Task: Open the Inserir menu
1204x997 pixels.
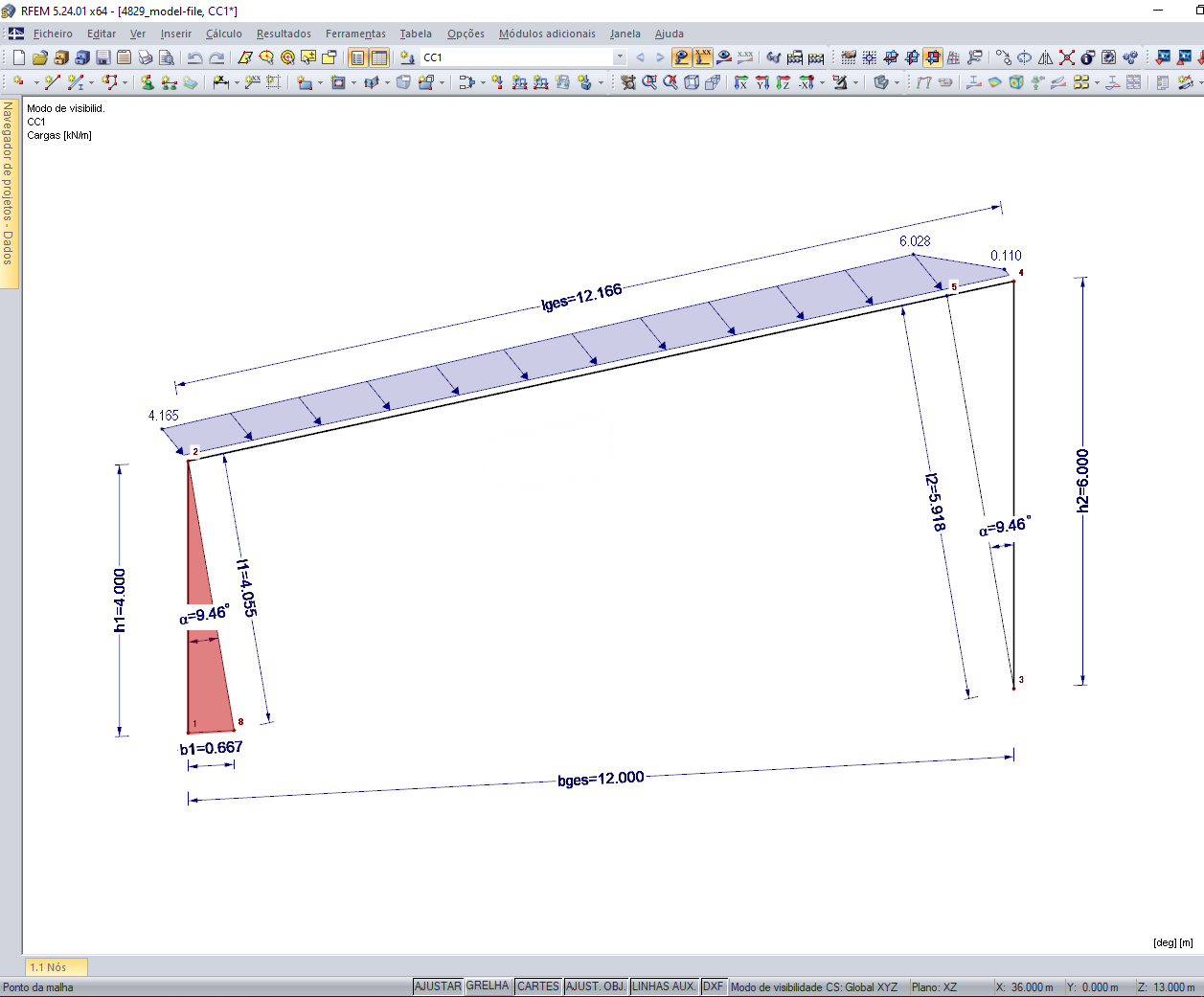Action: tap(176, 34)
